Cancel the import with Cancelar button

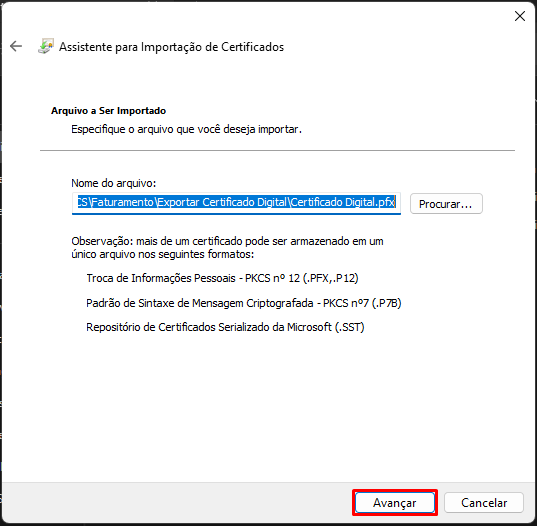point(484,502)
